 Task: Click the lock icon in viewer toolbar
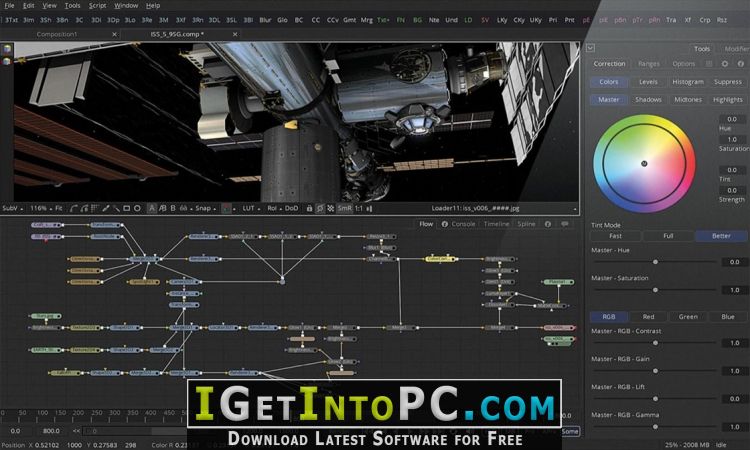[309, 209]
